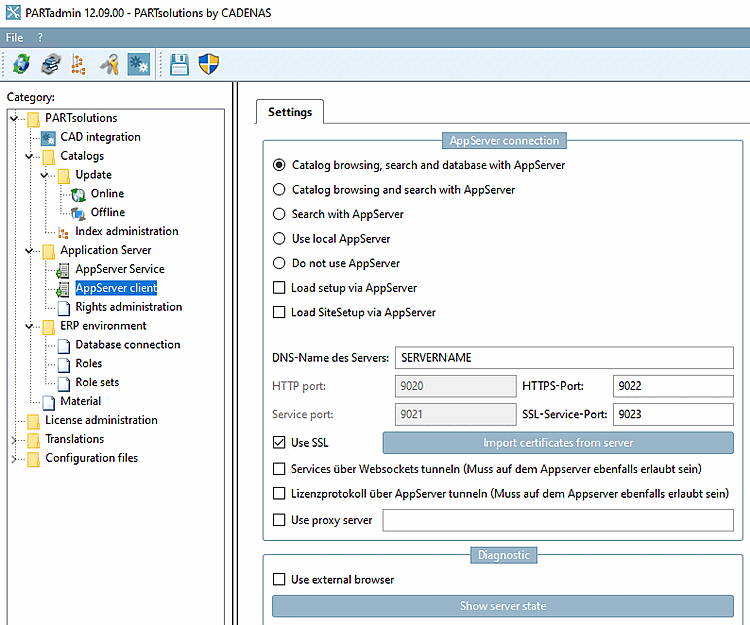750x625 pixels.
Task: Click the globe refresh toolbar icon
Action: tap(22, 64)
